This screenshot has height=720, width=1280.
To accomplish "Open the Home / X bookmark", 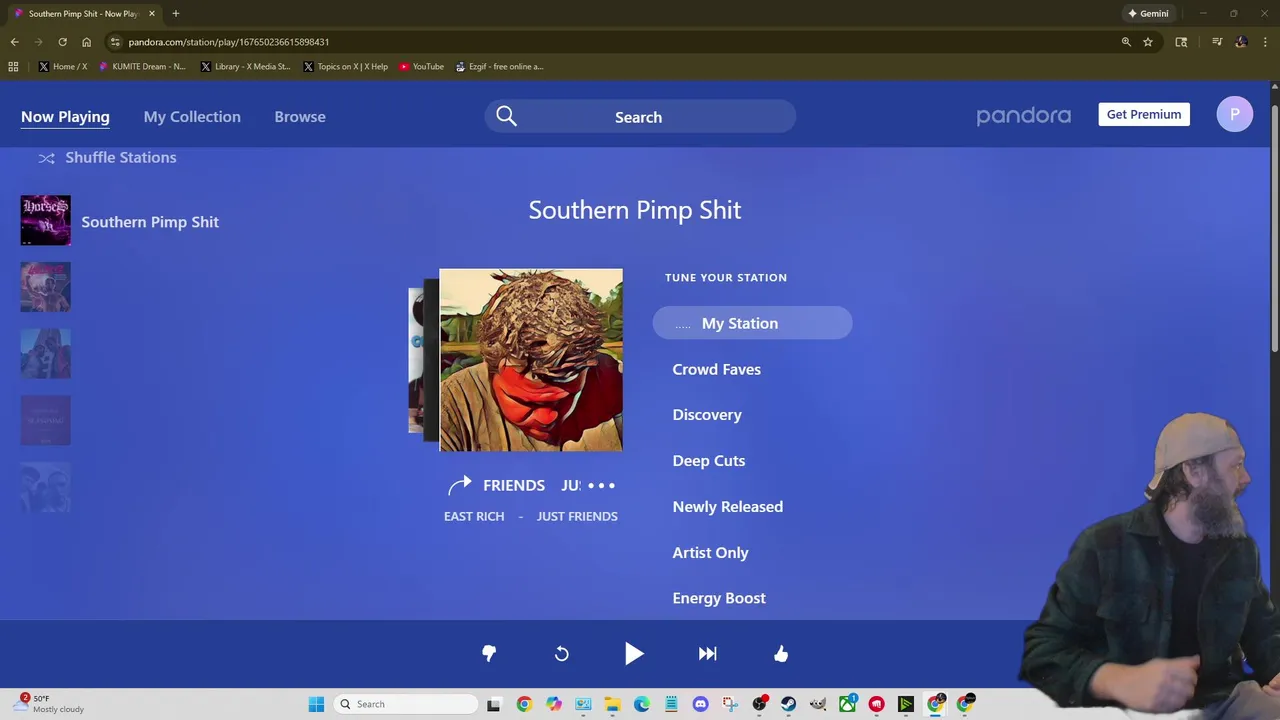I will [63, 67].
